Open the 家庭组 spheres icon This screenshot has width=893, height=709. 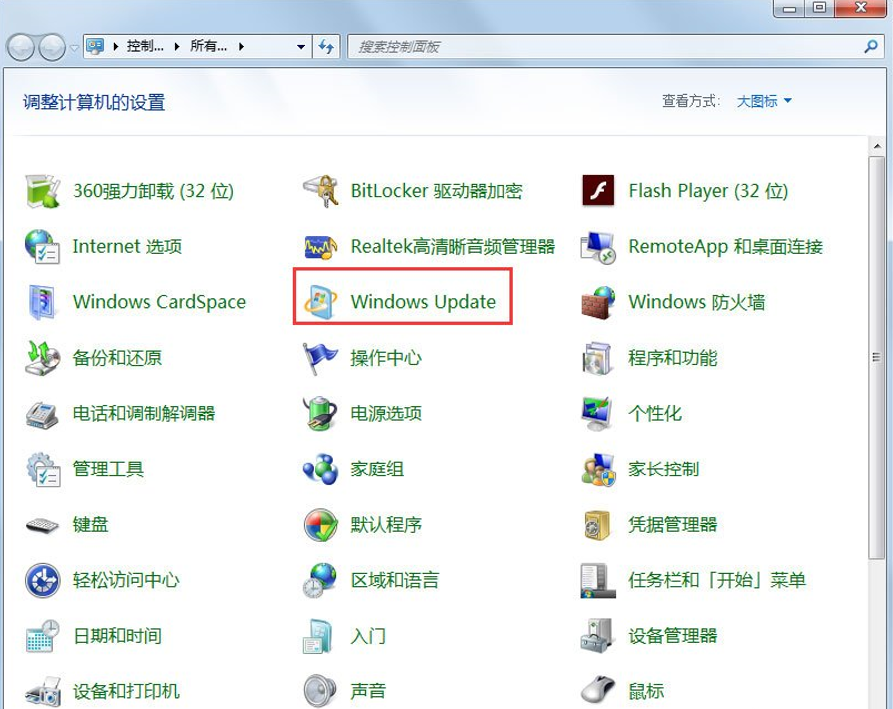pos(321,469)
